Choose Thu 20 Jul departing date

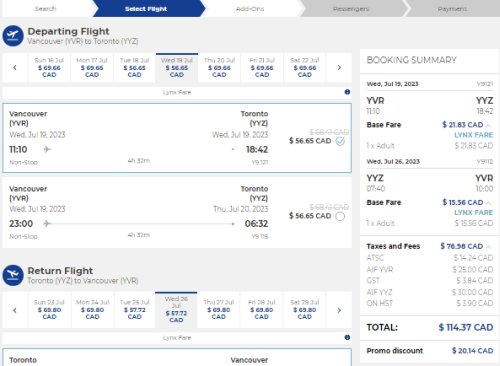tap(219, 68)
